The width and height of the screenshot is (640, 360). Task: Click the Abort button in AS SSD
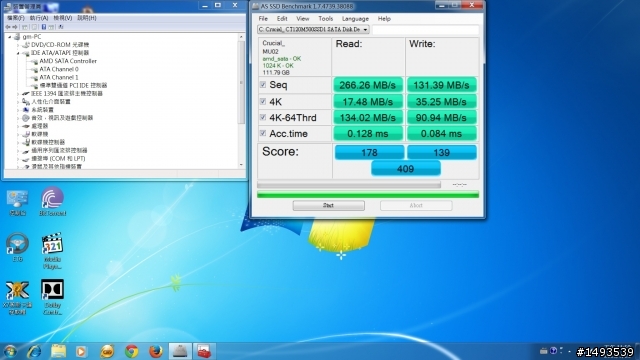pyautogui.click(x=416, y=205)
